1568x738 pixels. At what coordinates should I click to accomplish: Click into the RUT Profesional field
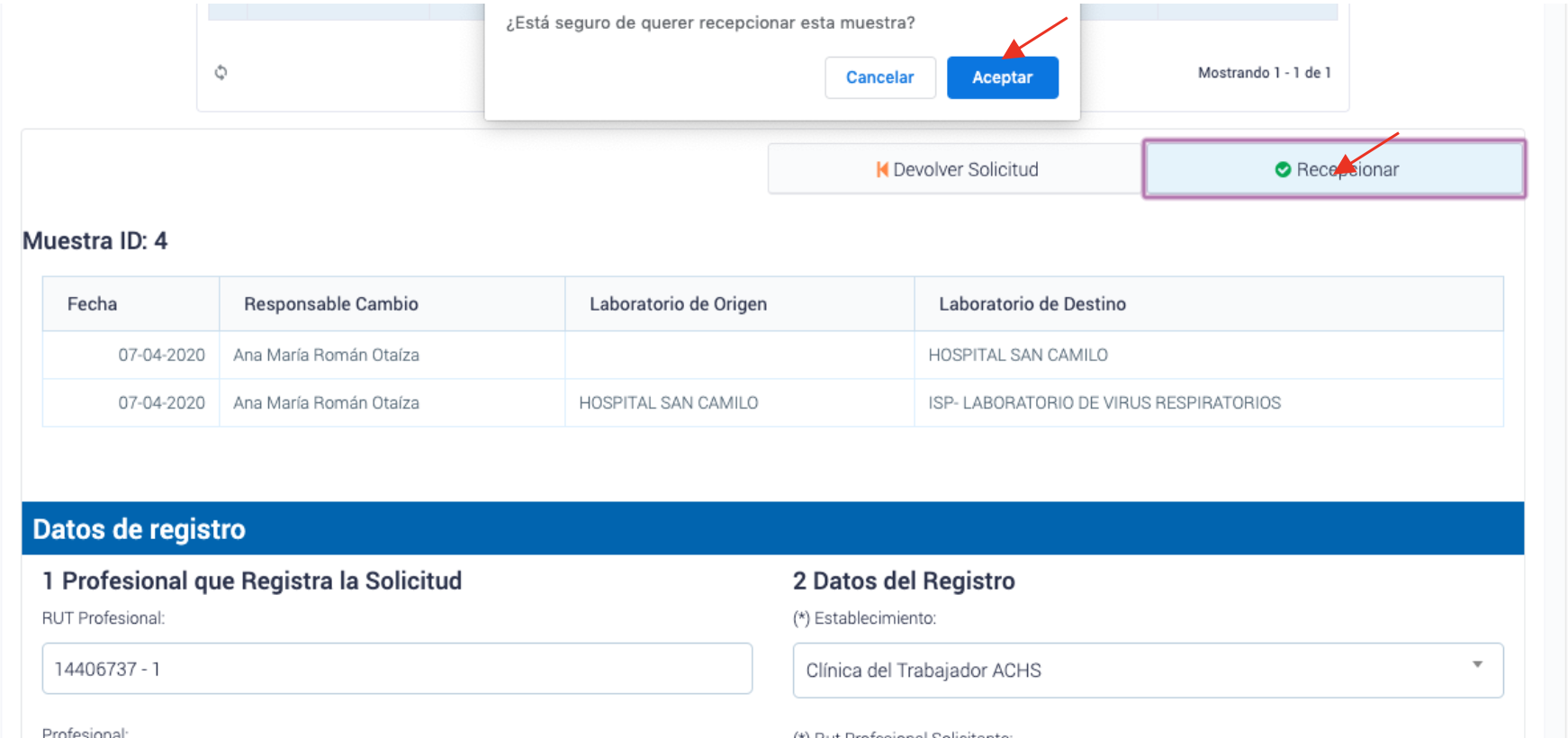coord(397,669)
